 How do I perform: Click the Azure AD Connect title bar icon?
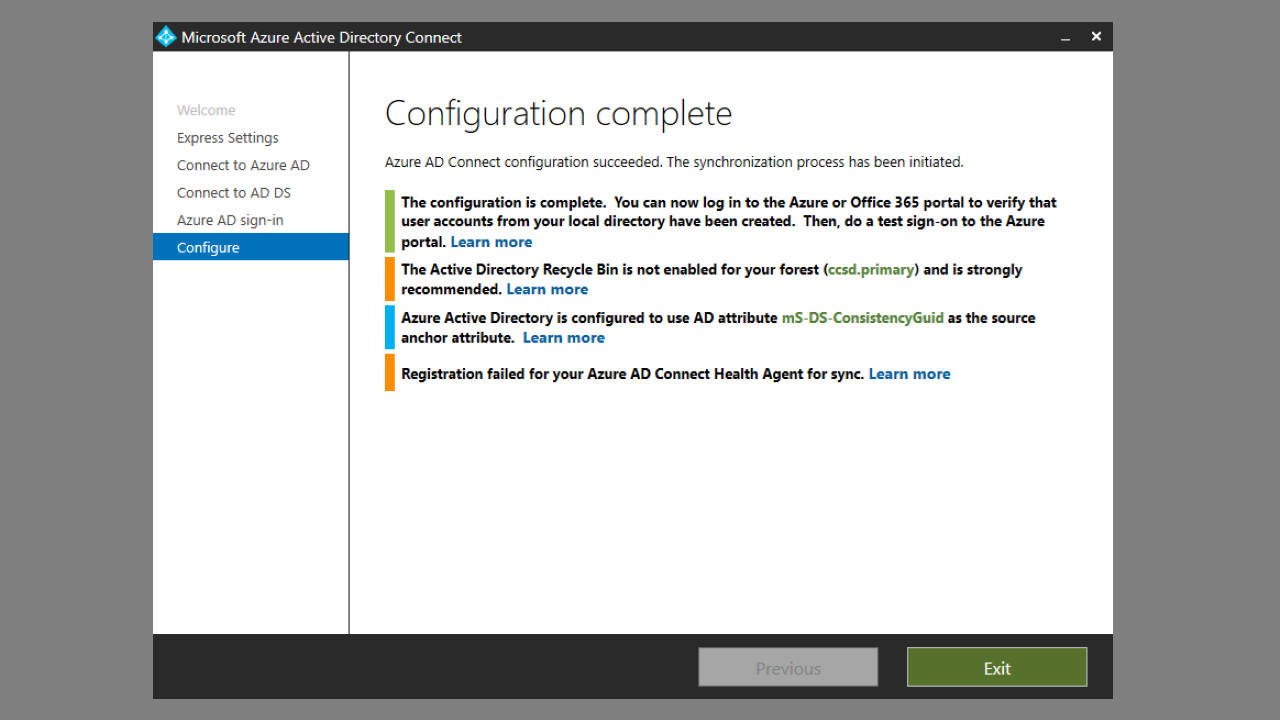166,37
